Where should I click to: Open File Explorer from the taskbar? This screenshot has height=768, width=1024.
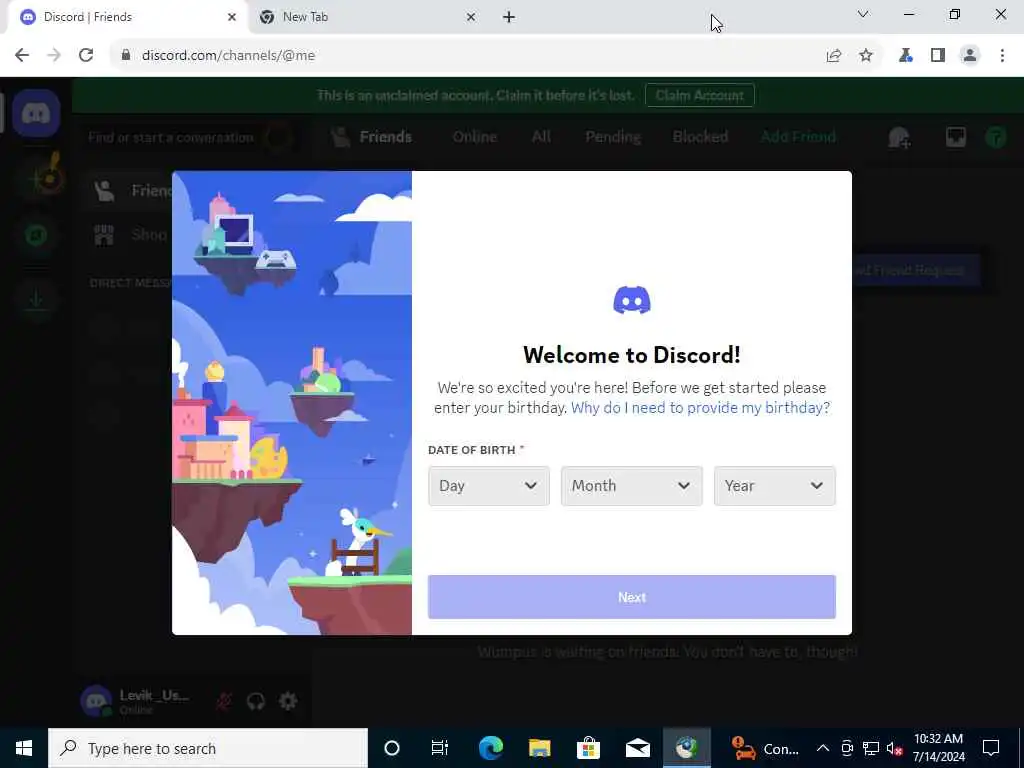coord(539,748)
